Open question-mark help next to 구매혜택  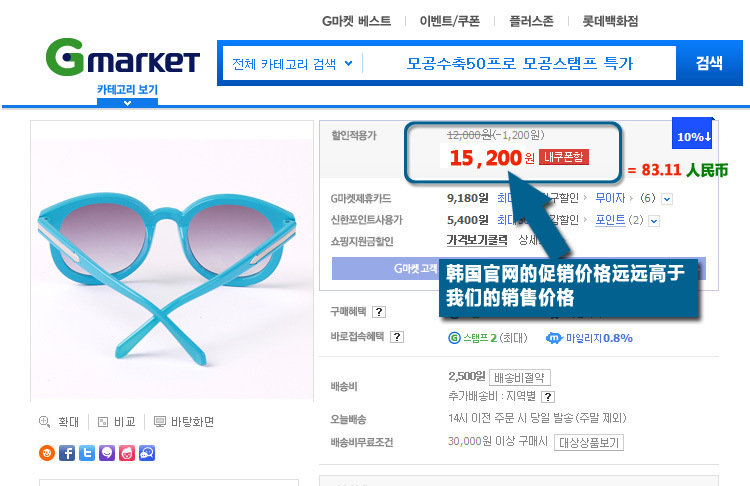tap(379, 312)
